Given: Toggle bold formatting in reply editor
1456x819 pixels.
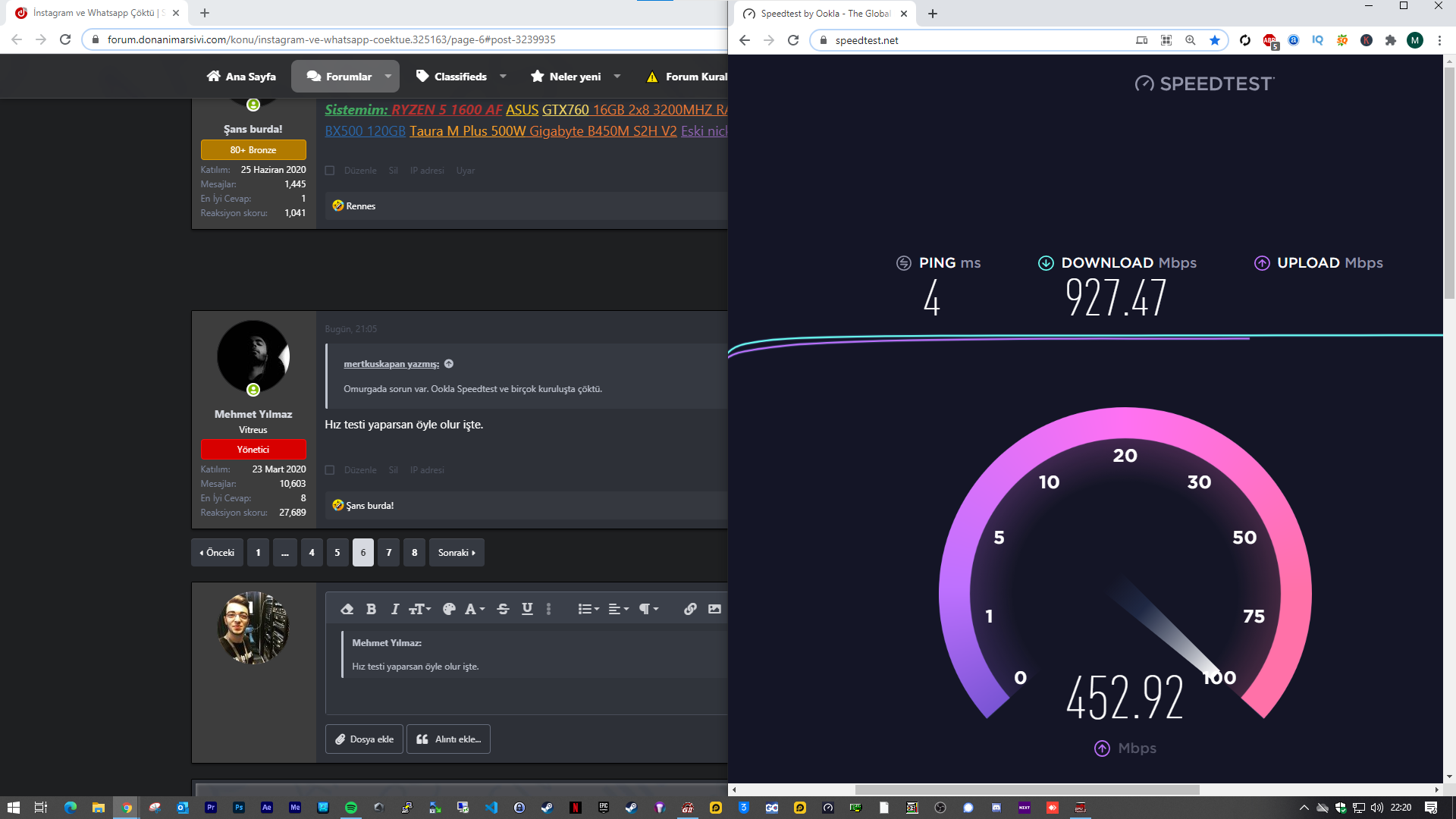Looking at the screenshot, I should pyautogui.click(x=371, y=609).
